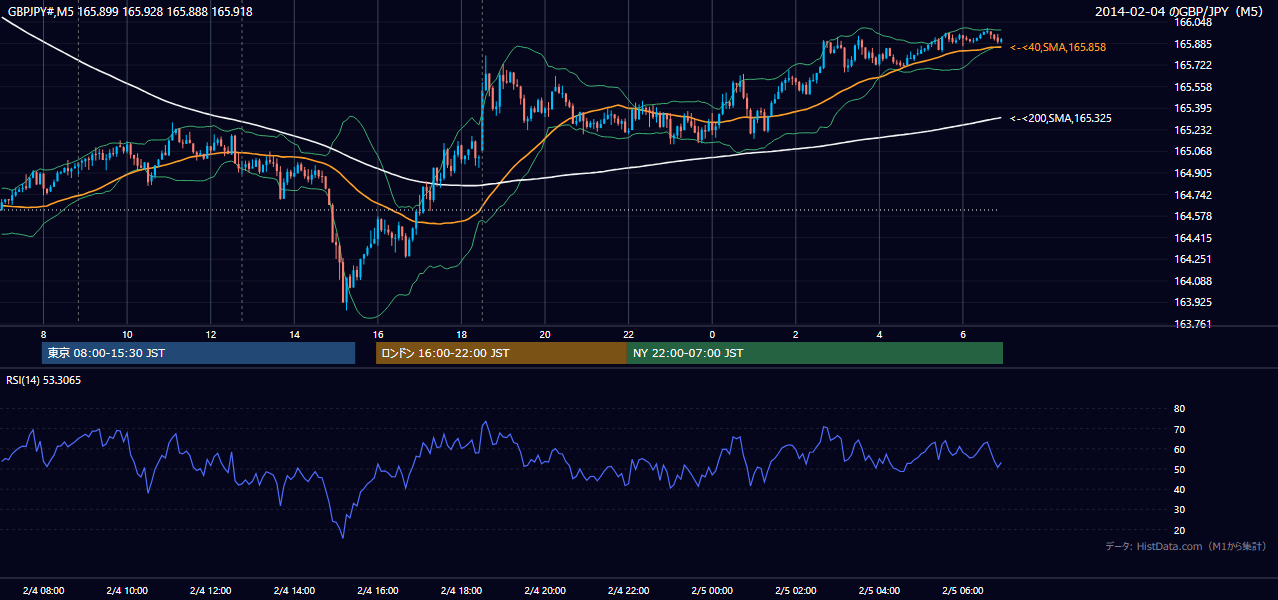Click the 2/5 02:00 date axis label

[795, 590]
